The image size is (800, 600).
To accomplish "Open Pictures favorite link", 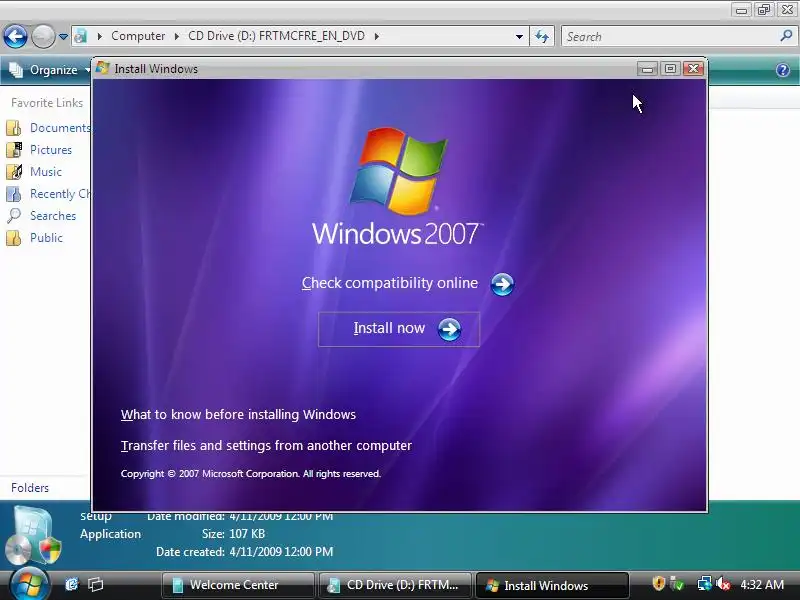I will [51, 149].
